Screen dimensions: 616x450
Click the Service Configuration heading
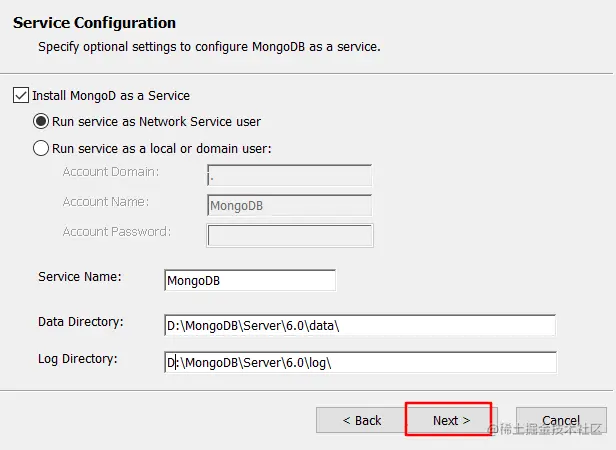click(94, 23)
